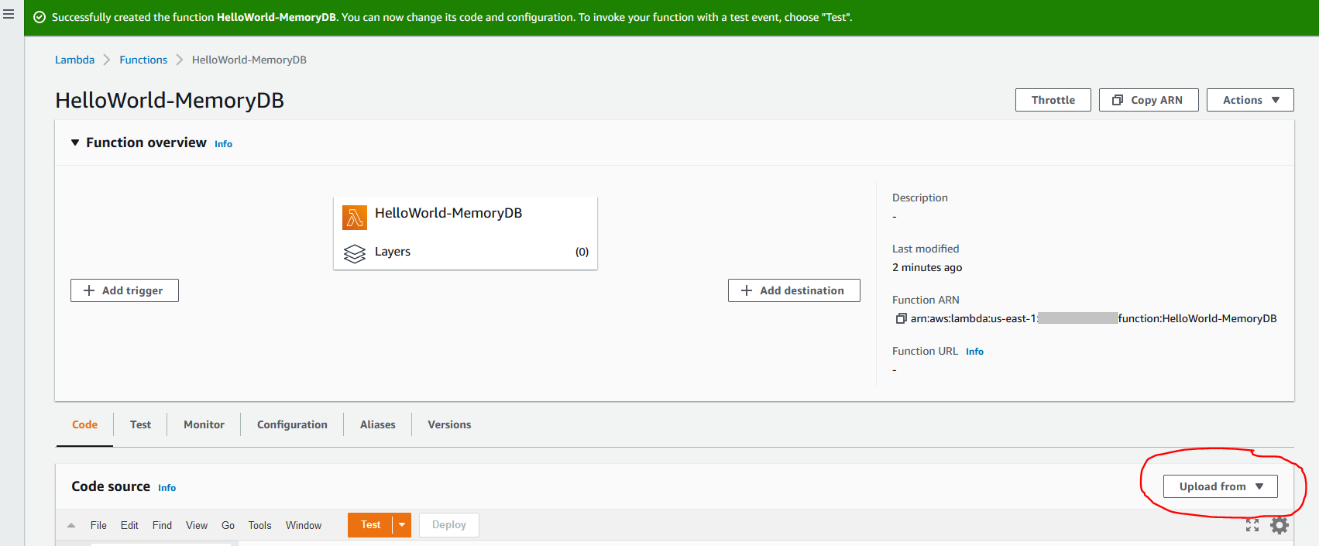
Task: Open the Function URL Info link
Action: [x=974, y=352]
